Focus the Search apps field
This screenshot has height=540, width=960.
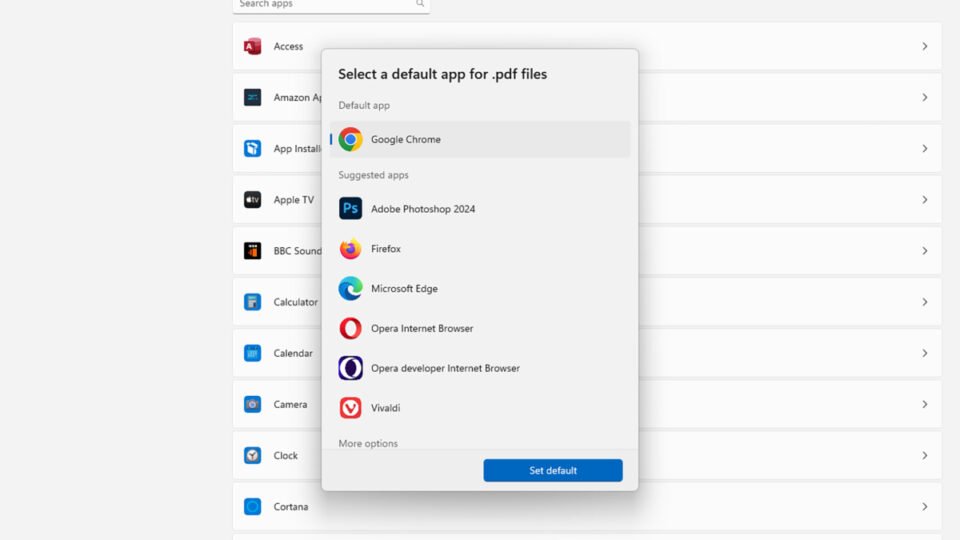point(331,5)
